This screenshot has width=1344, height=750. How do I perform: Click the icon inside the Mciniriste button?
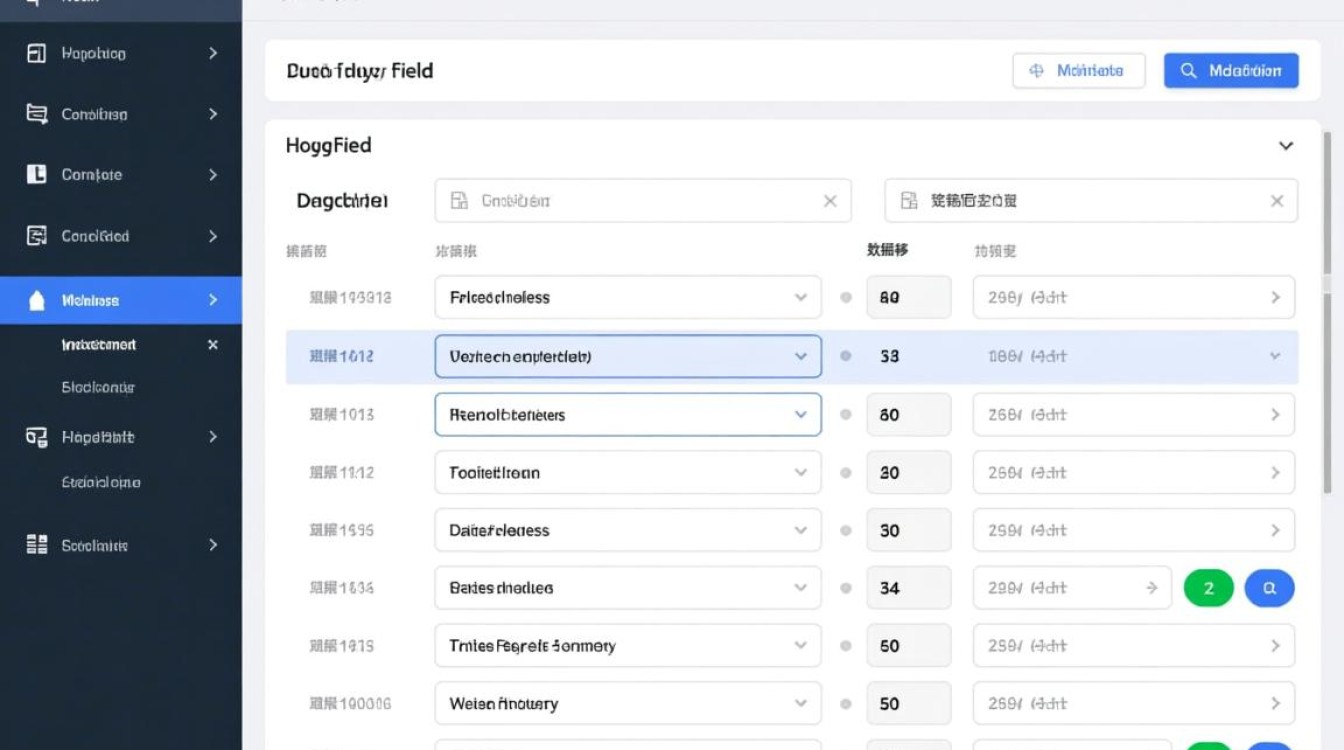click(x=1036, y=71)
